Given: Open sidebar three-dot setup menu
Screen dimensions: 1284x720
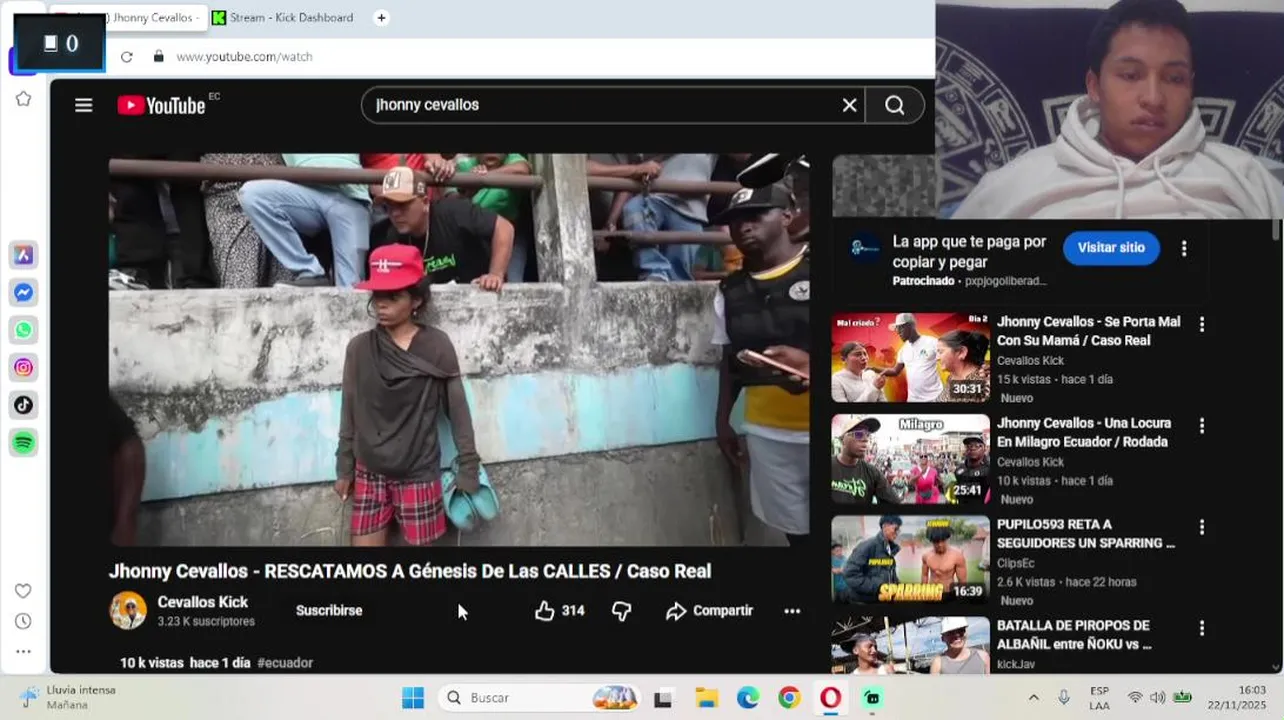Looking at the screenshot, I should 23,651.
